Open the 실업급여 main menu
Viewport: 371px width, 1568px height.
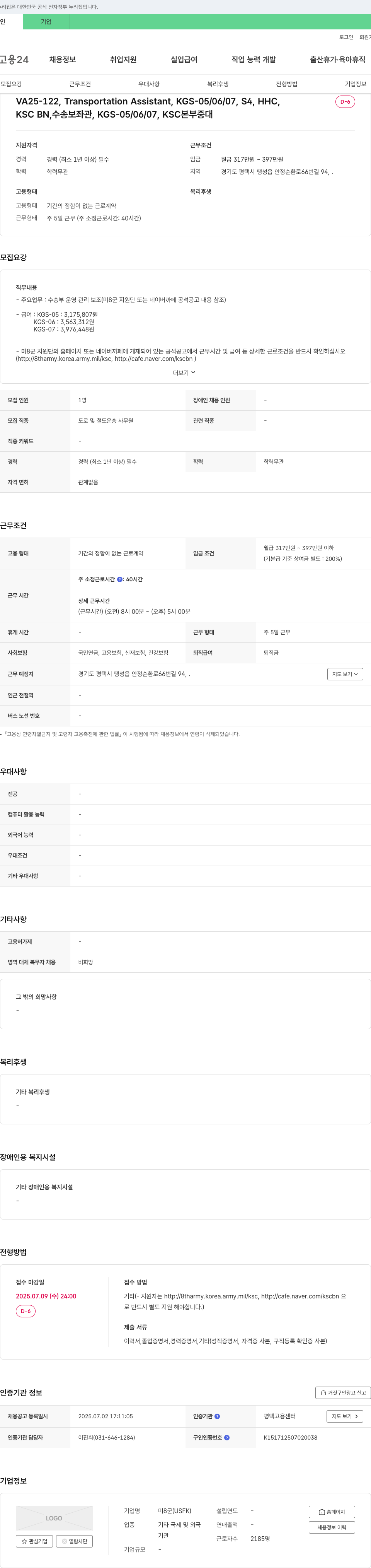click(184, 60)
